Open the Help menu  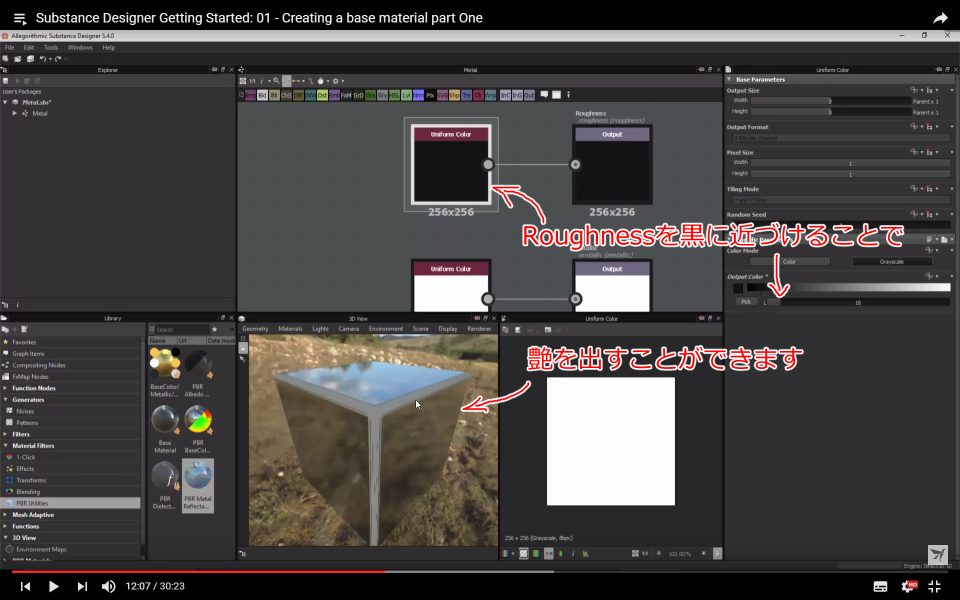click(108, 48)
